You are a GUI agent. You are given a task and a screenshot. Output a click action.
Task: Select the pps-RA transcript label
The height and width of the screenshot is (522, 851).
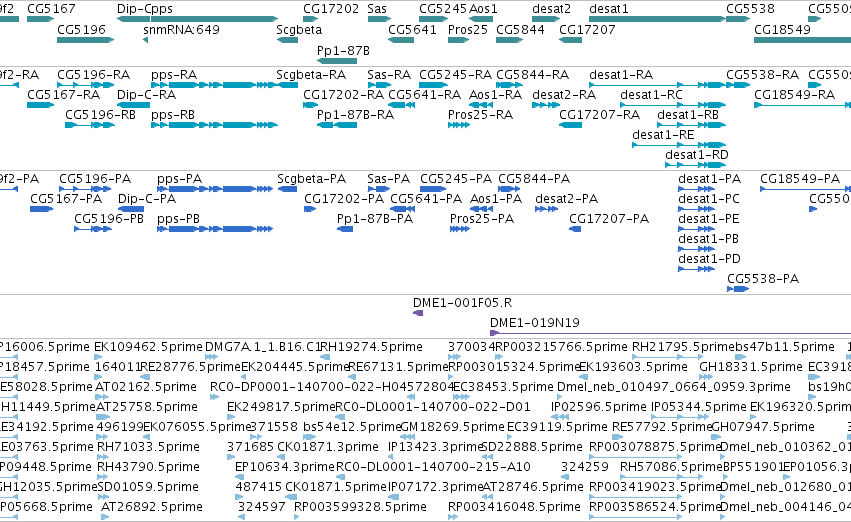coord(174,74)
